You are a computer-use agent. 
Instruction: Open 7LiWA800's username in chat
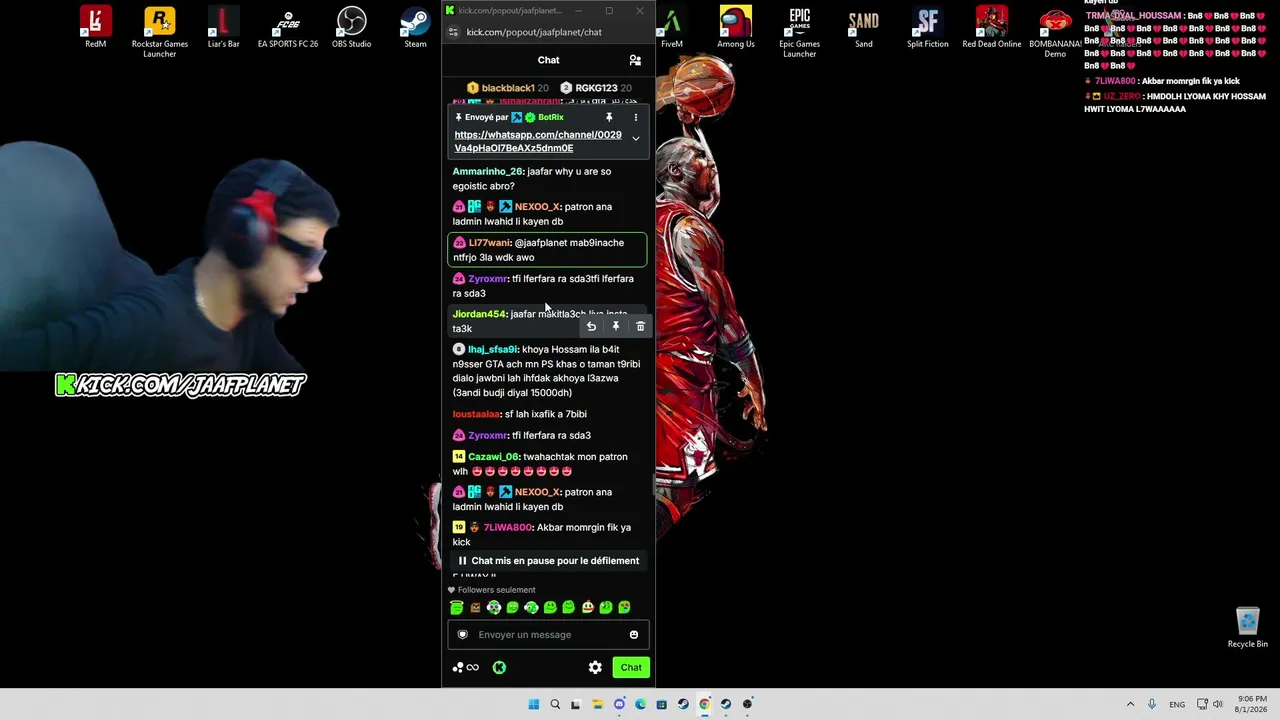click(508, 527)
